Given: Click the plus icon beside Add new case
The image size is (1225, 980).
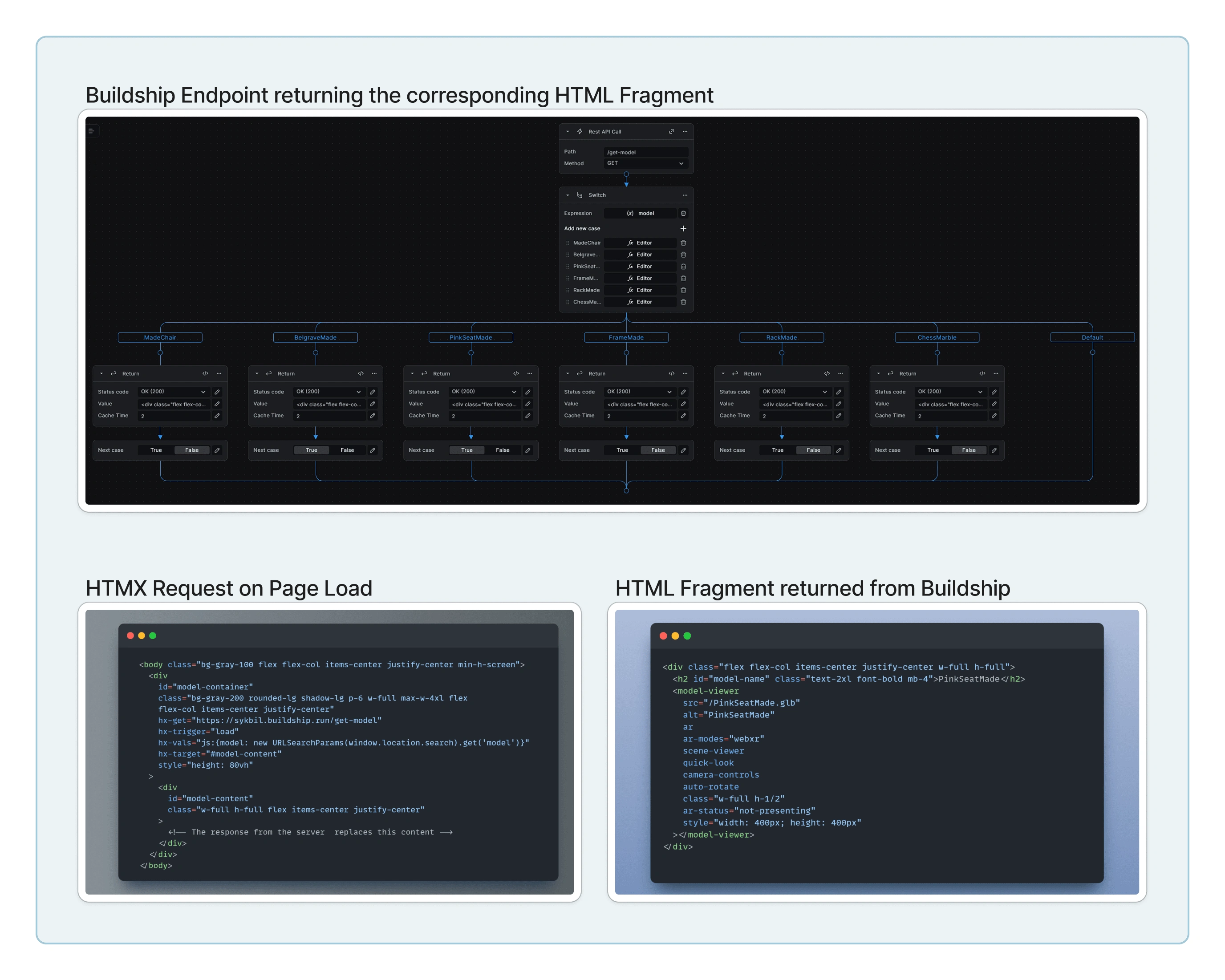Looking at the screenshot, I should pyautogui.click(x=684, y=228).
